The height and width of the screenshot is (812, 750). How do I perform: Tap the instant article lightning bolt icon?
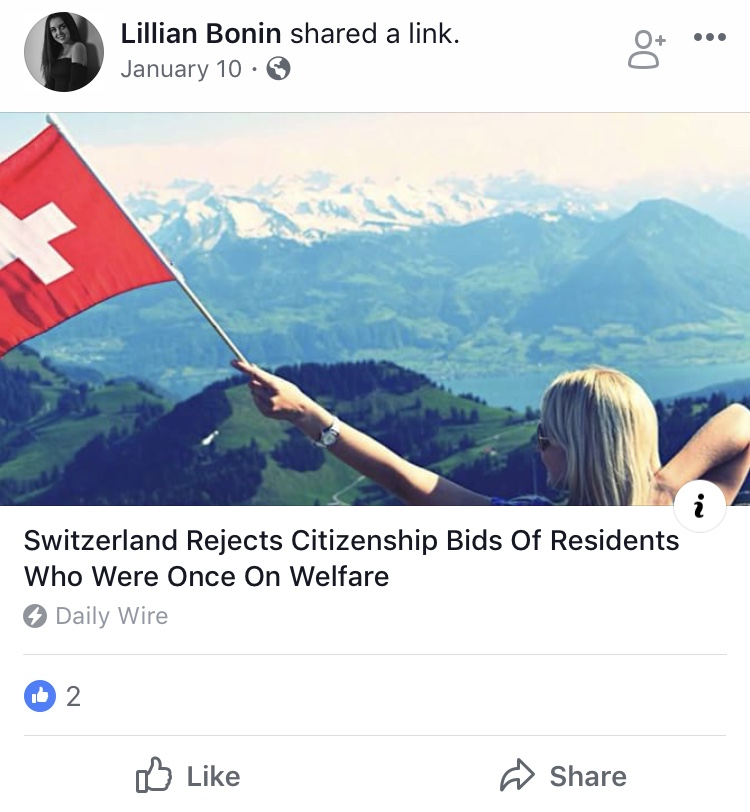(x=35, y=616)
